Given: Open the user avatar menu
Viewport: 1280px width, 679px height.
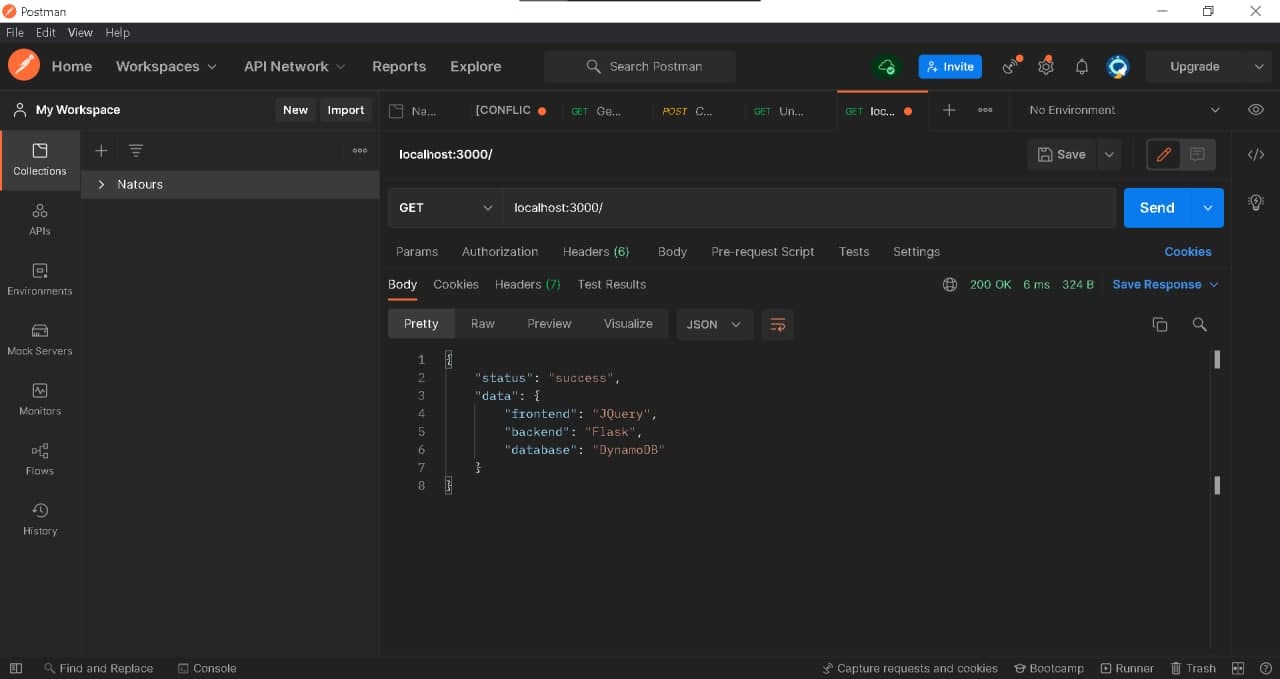Looking at the screenshot, I should coord(1118,67).
